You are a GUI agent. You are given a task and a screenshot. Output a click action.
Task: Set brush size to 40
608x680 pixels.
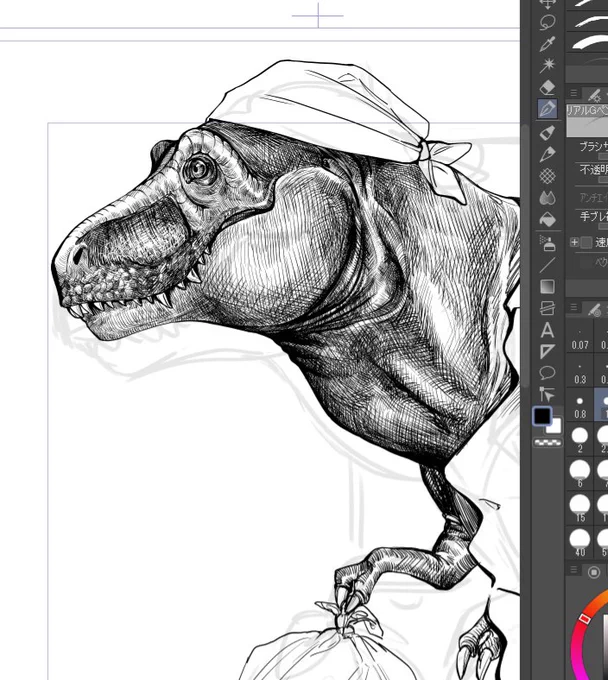[580, 543]
